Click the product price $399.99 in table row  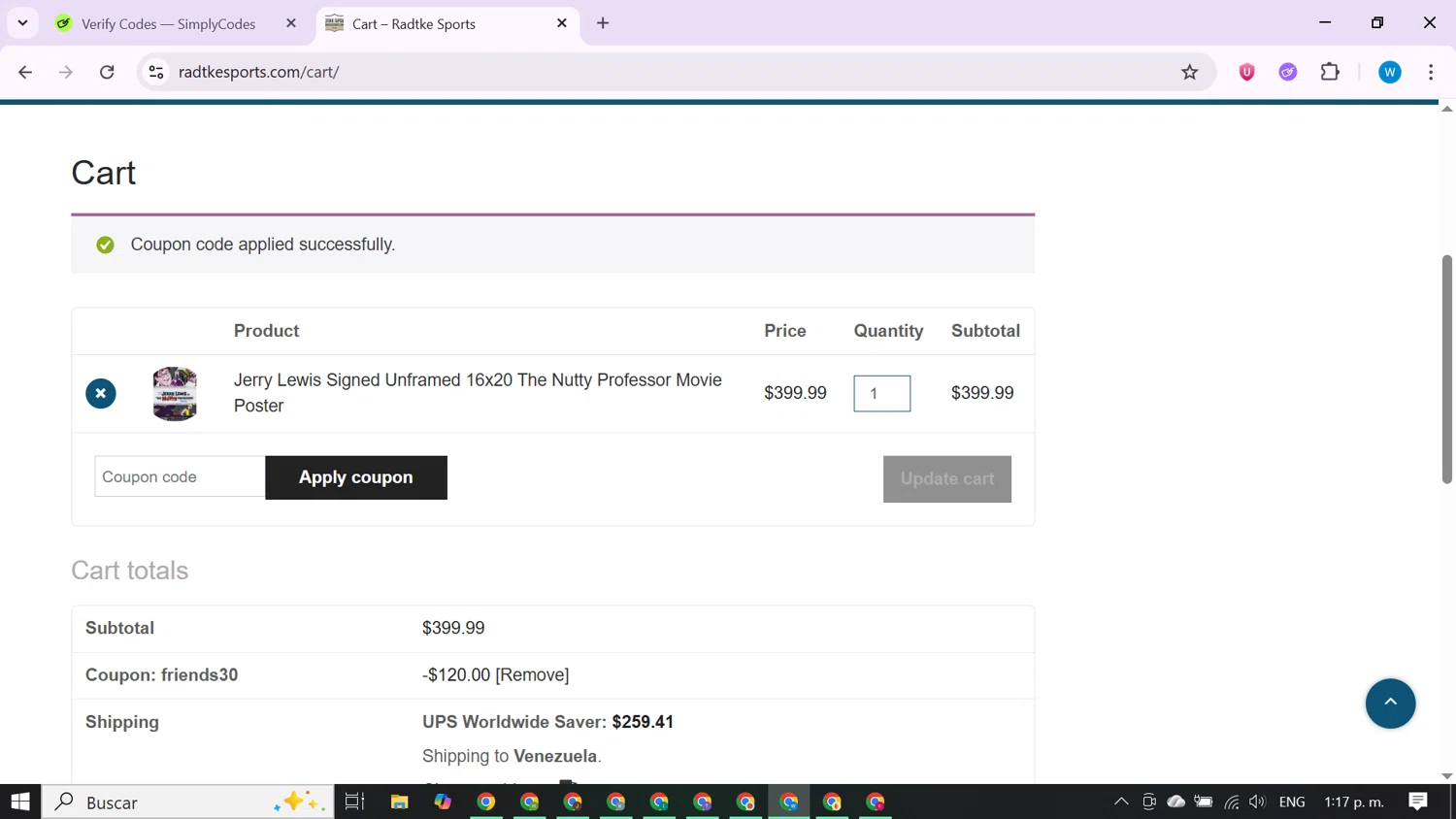795,393
